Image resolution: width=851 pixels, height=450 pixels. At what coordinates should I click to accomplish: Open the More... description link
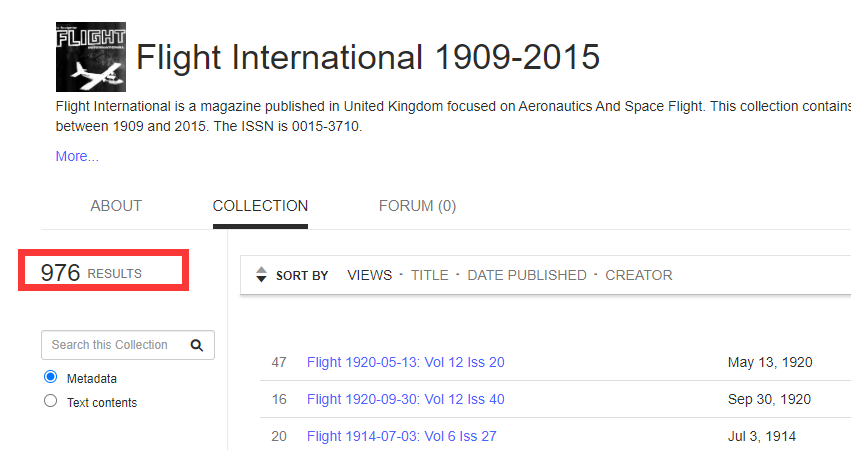pos(77,156)
